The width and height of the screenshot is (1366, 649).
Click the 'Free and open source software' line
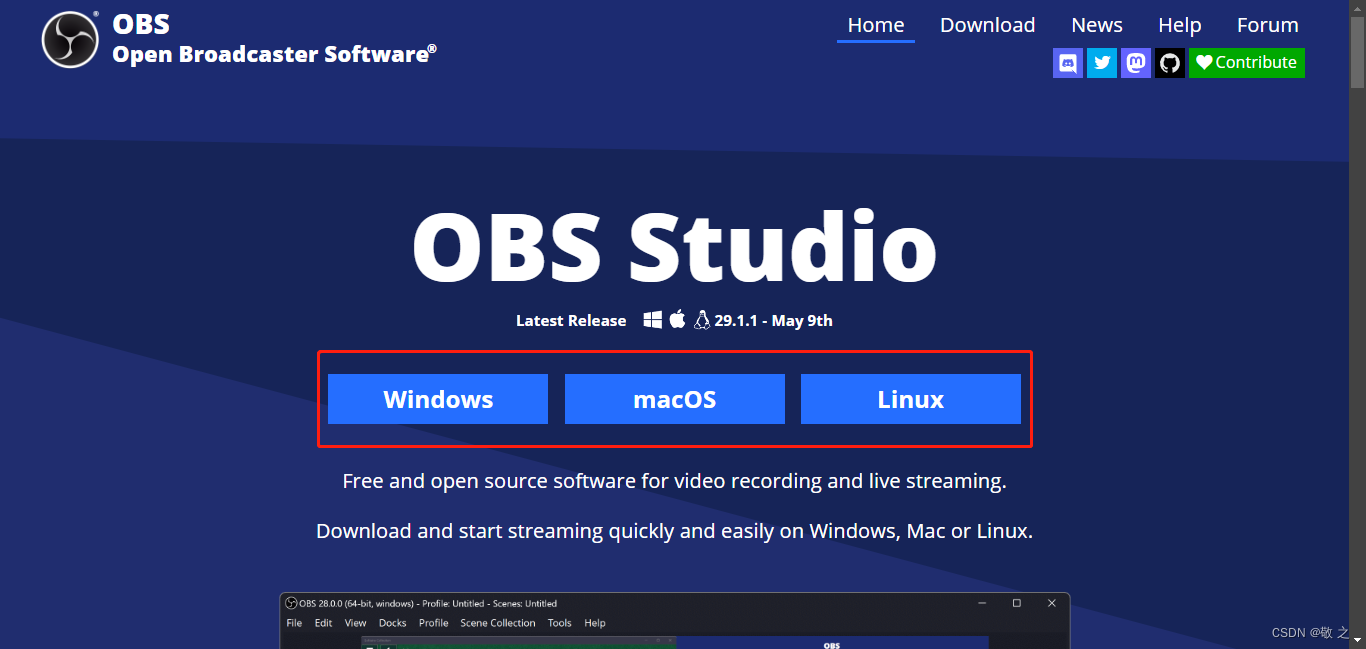pyautogui.click(x=675, y=481)
